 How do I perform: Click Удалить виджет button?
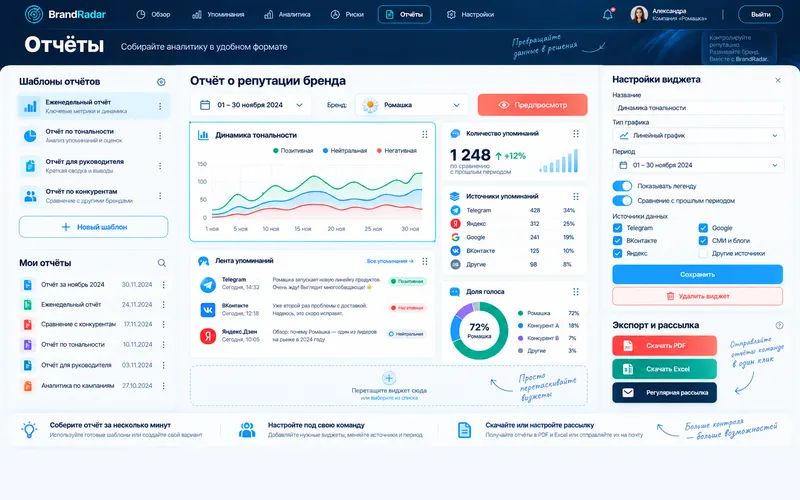[697, 296]
